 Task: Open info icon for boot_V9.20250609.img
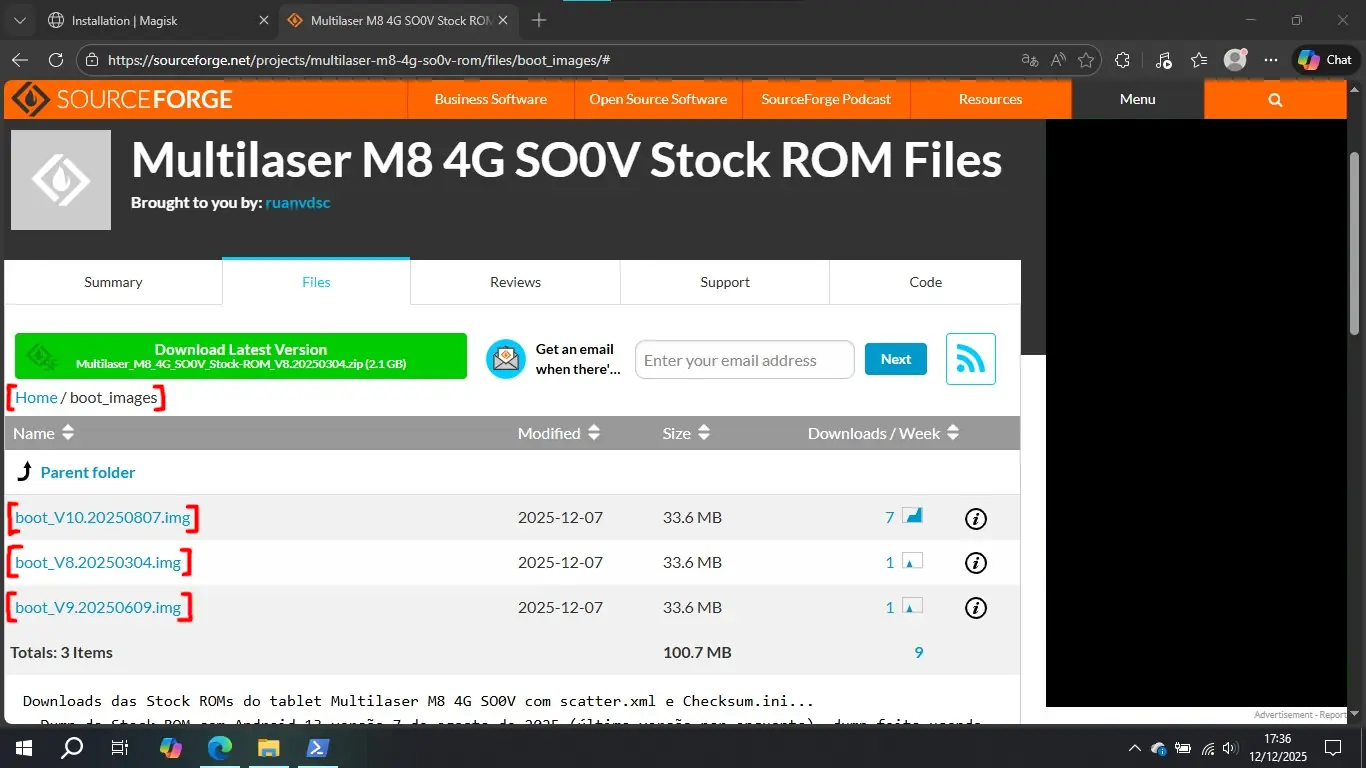(x=975, y=608)
